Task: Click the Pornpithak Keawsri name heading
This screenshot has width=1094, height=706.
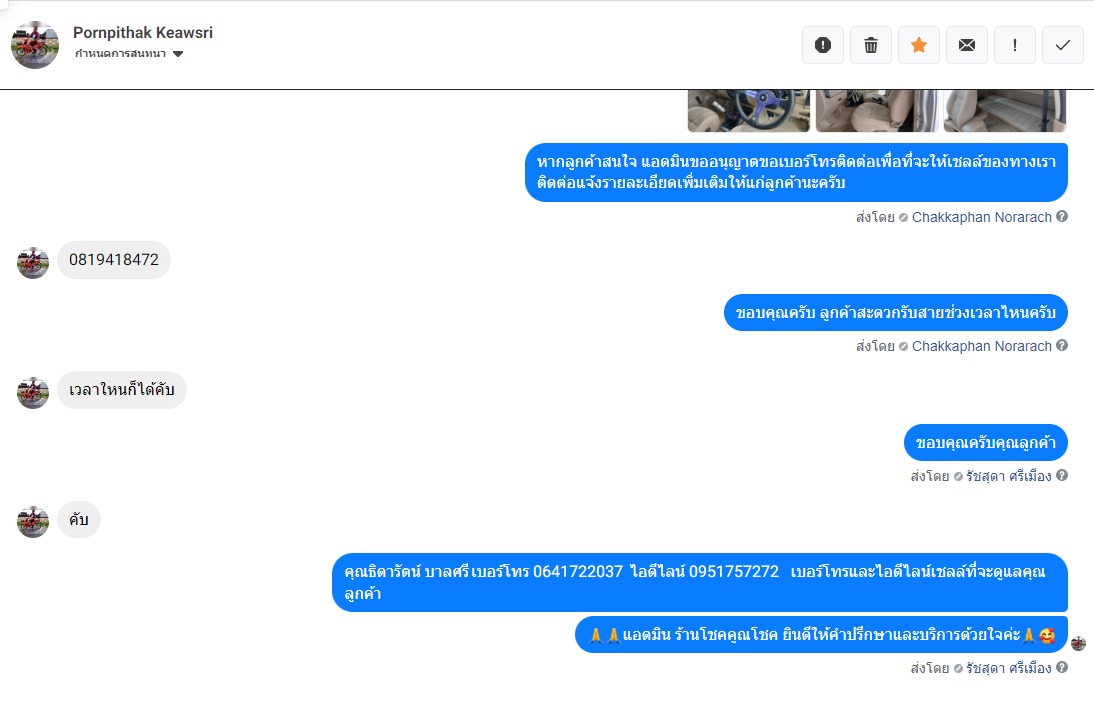Action: 143,33
